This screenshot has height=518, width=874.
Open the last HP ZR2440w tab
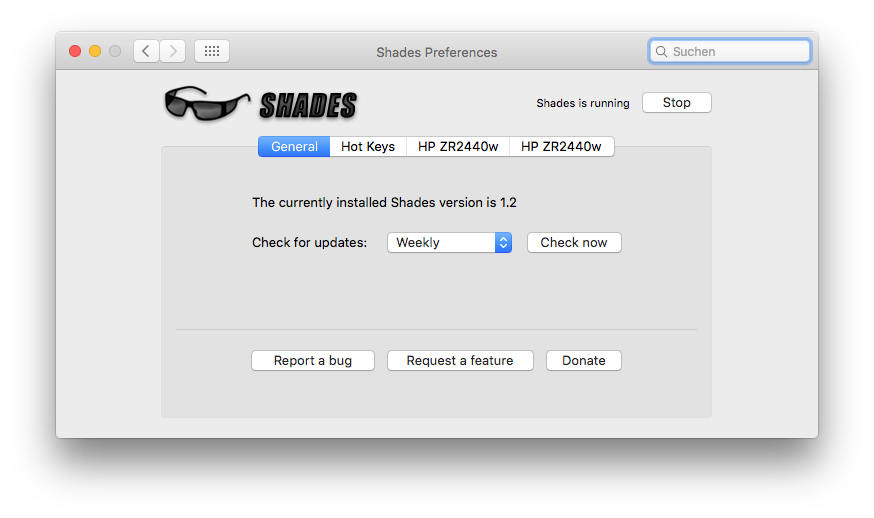[x=561, y=147]
